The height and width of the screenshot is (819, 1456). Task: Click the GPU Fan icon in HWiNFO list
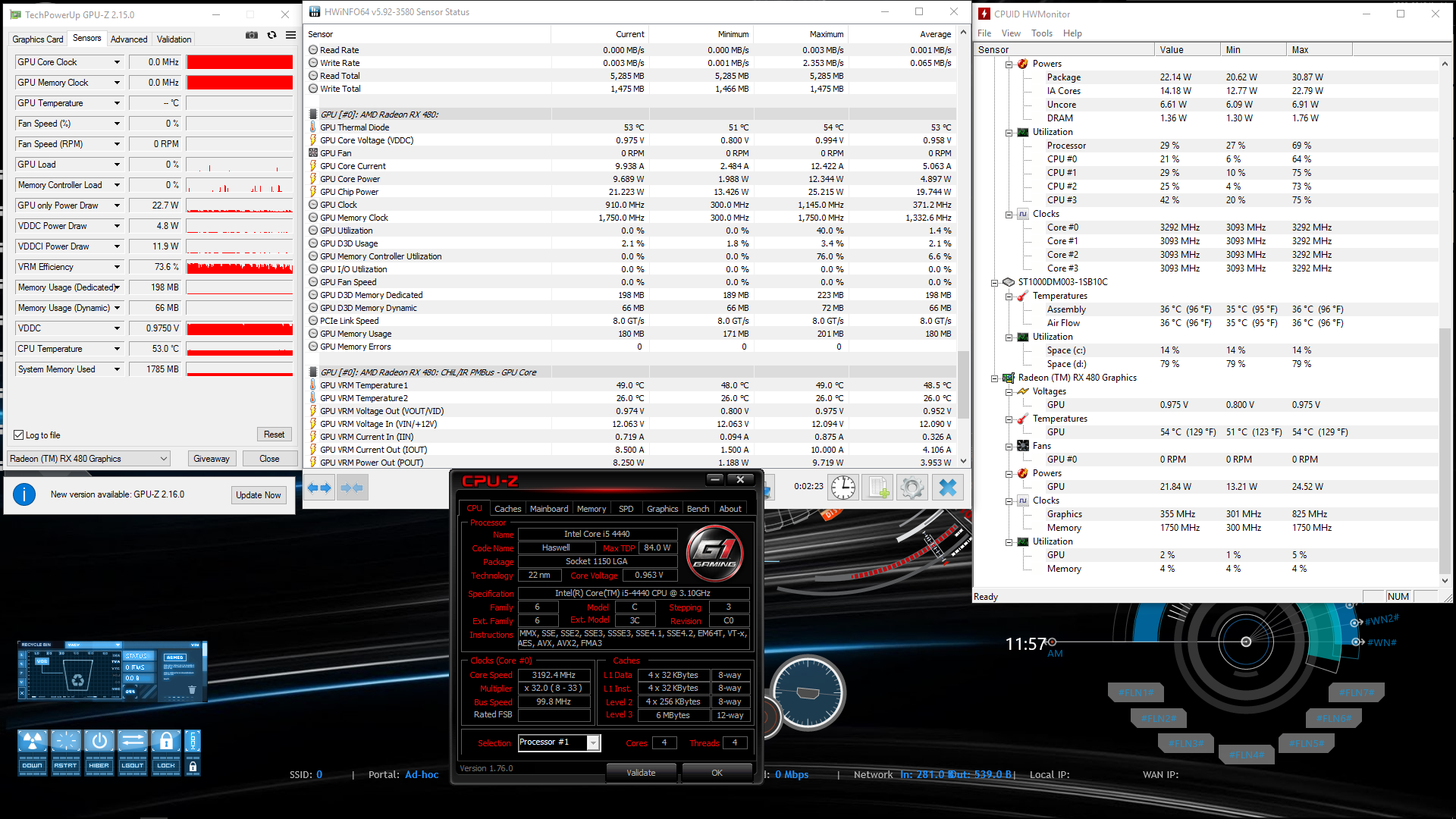pyautogui.click(x=313, y=153)
